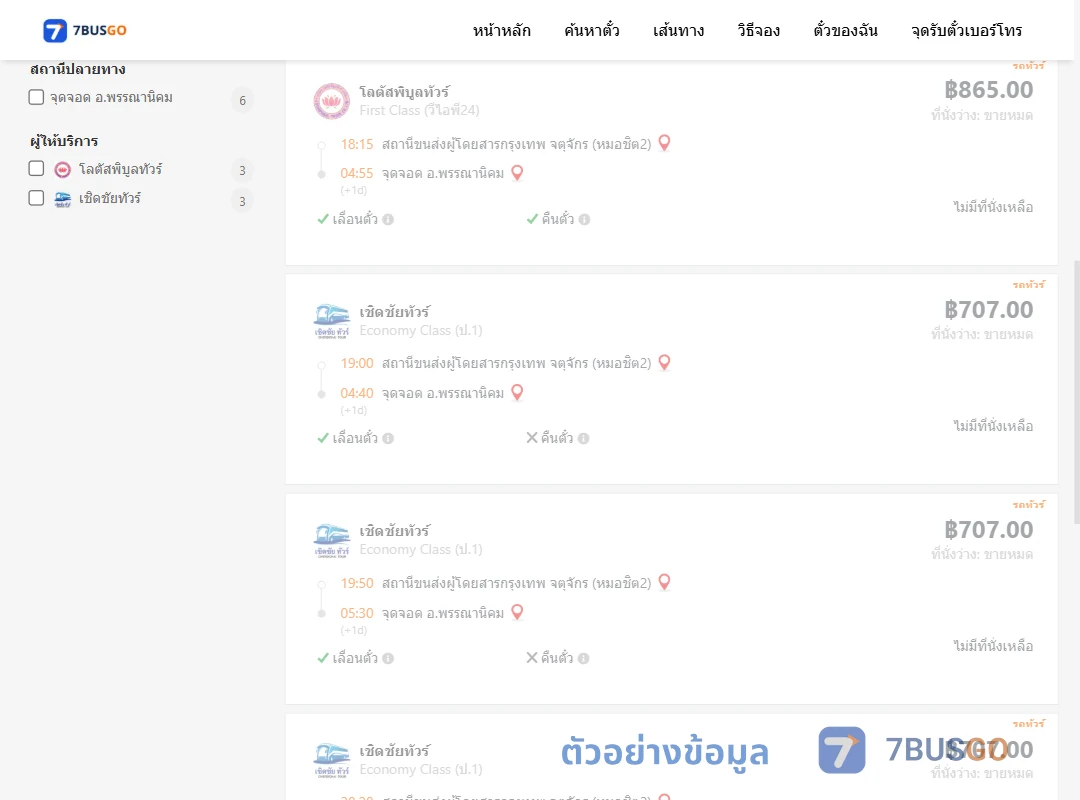This screenshot has width=1080, height=800.
Task: Click the ผู้ให้บริการ filter heading
Action: (x=64, y=141)
